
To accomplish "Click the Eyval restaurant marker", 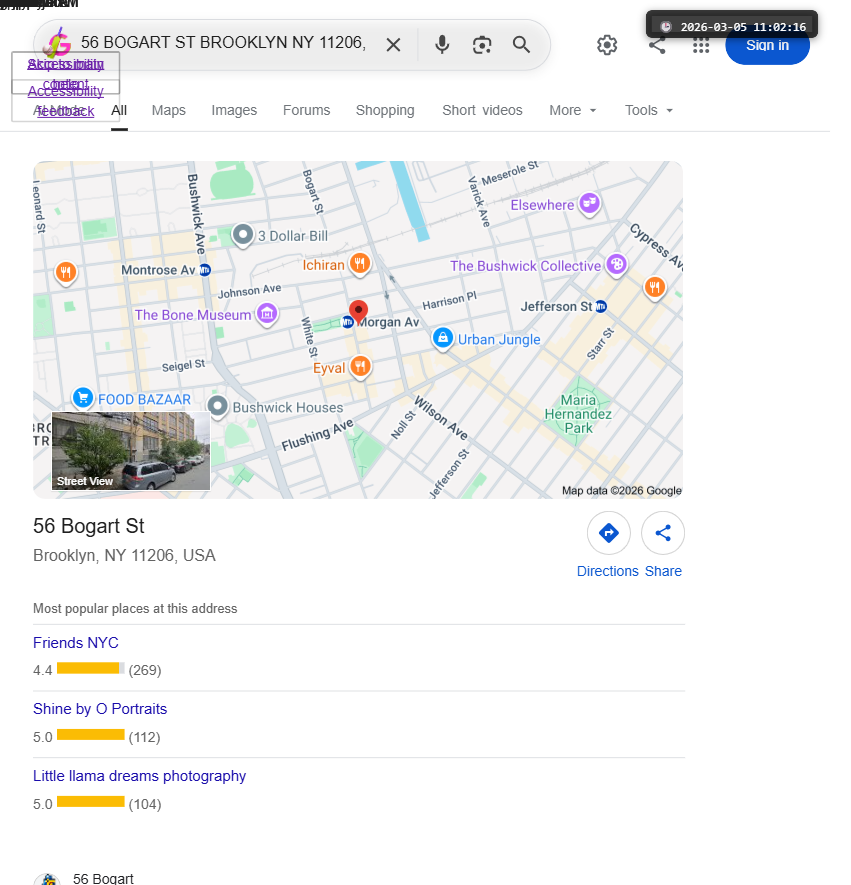I will (x=360, y=367).
